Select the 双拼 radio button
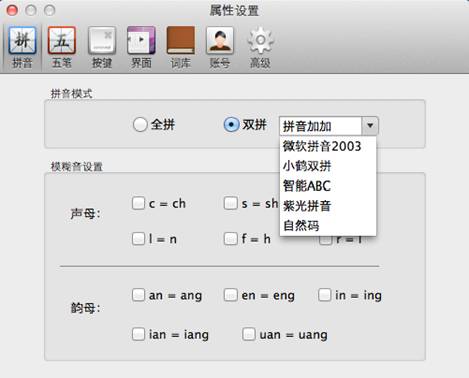 tap(231, 125)
